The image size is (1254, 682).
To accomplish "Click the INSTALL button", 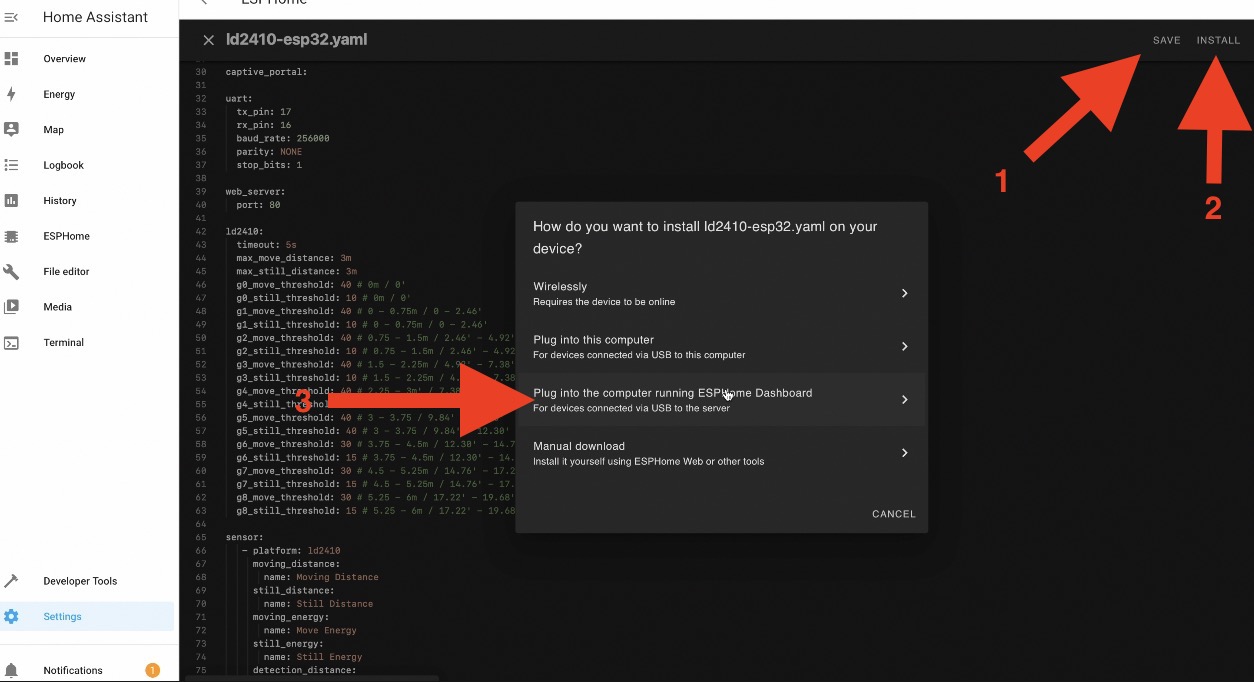I will [1218, 40].
